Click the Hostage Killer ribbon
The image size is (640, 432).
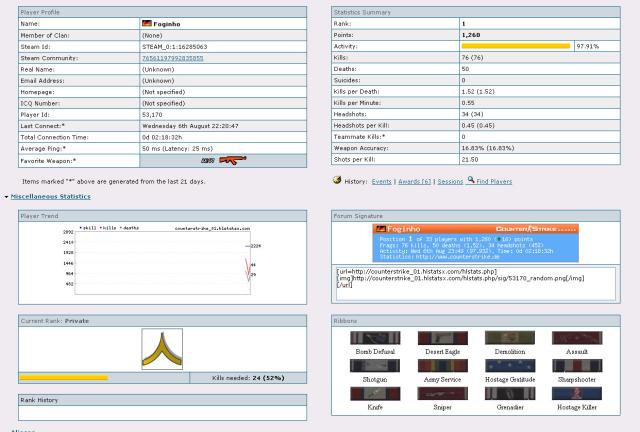pyautogui.click(x=577, y=395)
